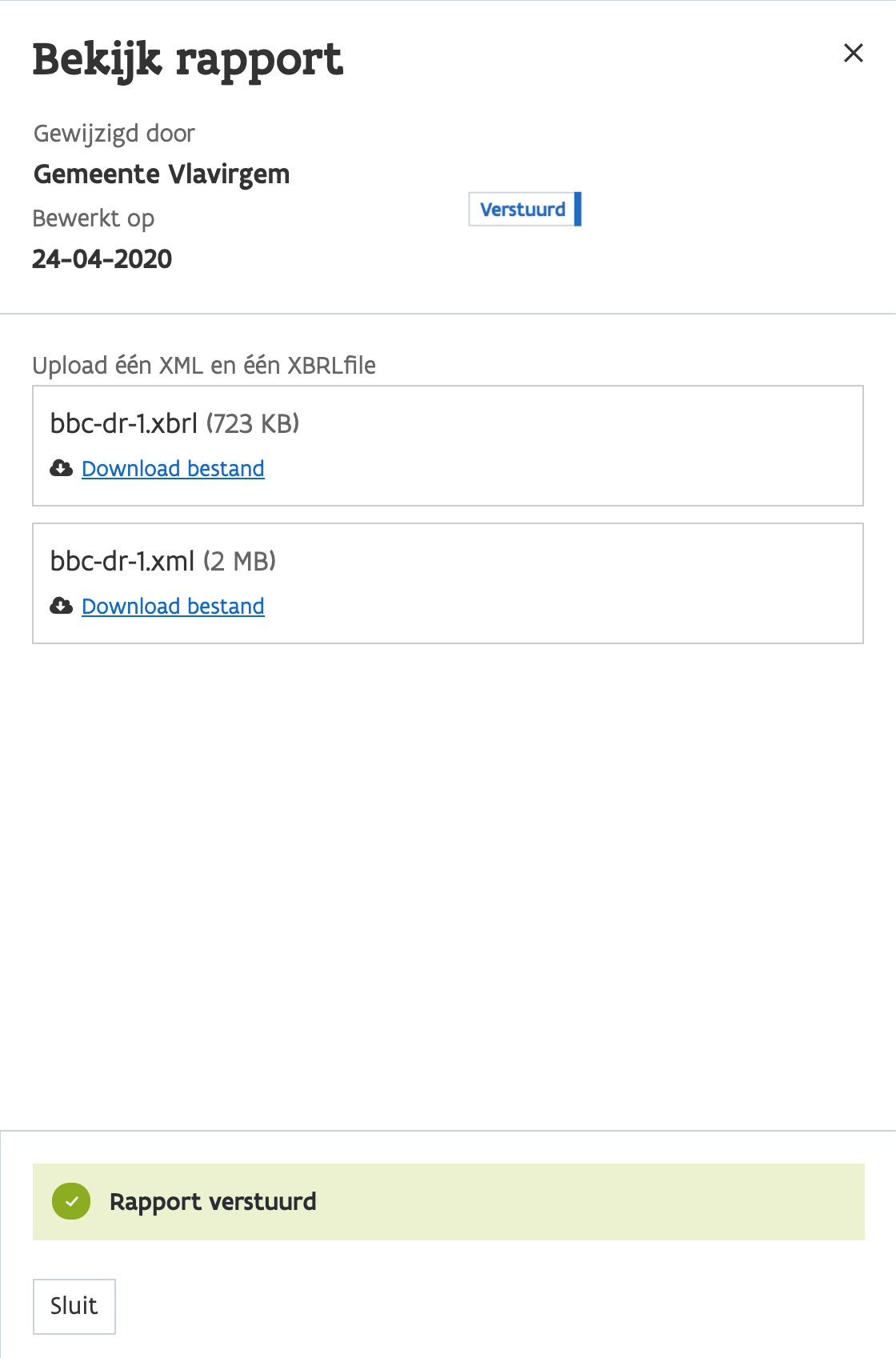This screenshot has height=1358, width=896.
Task: Click the Bewerkt op label
Action: click(x=94, y=218)
